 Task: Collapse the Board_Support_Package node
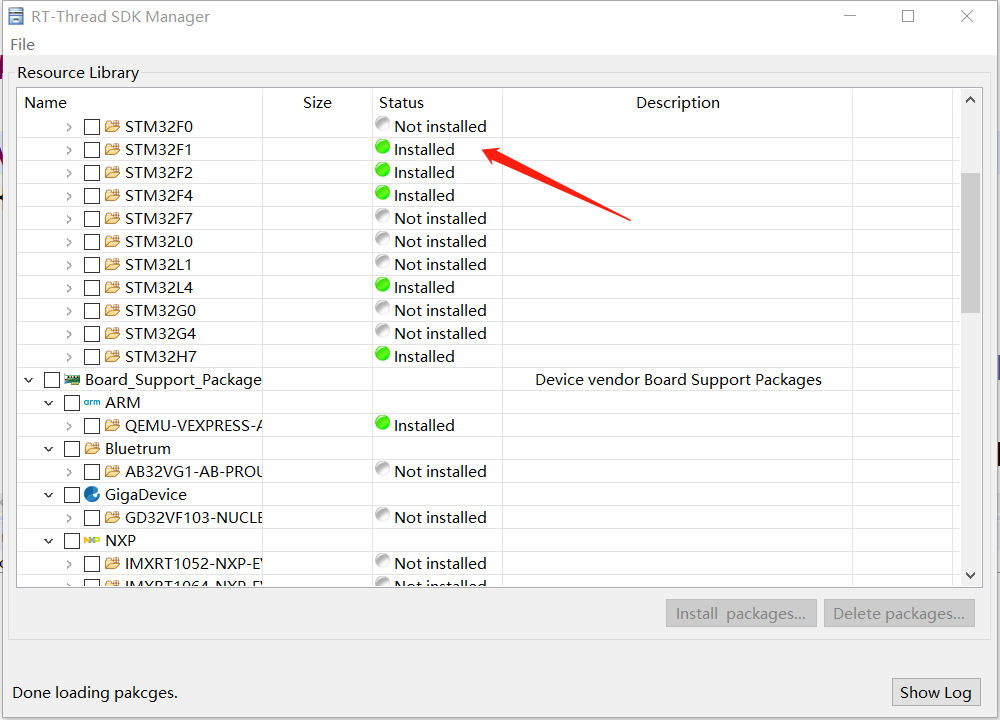[29, 380]
